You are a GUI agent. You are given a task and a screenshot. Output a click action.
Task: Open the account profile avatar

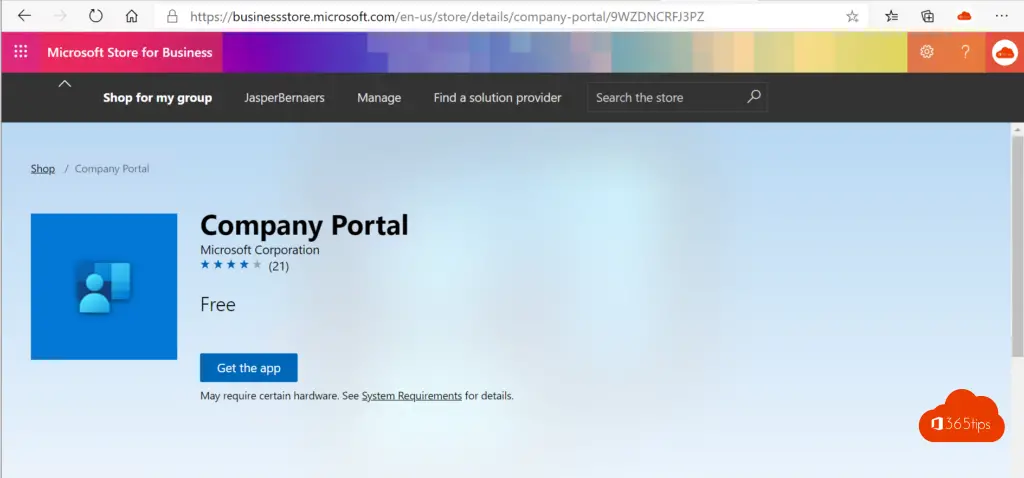1004,52
